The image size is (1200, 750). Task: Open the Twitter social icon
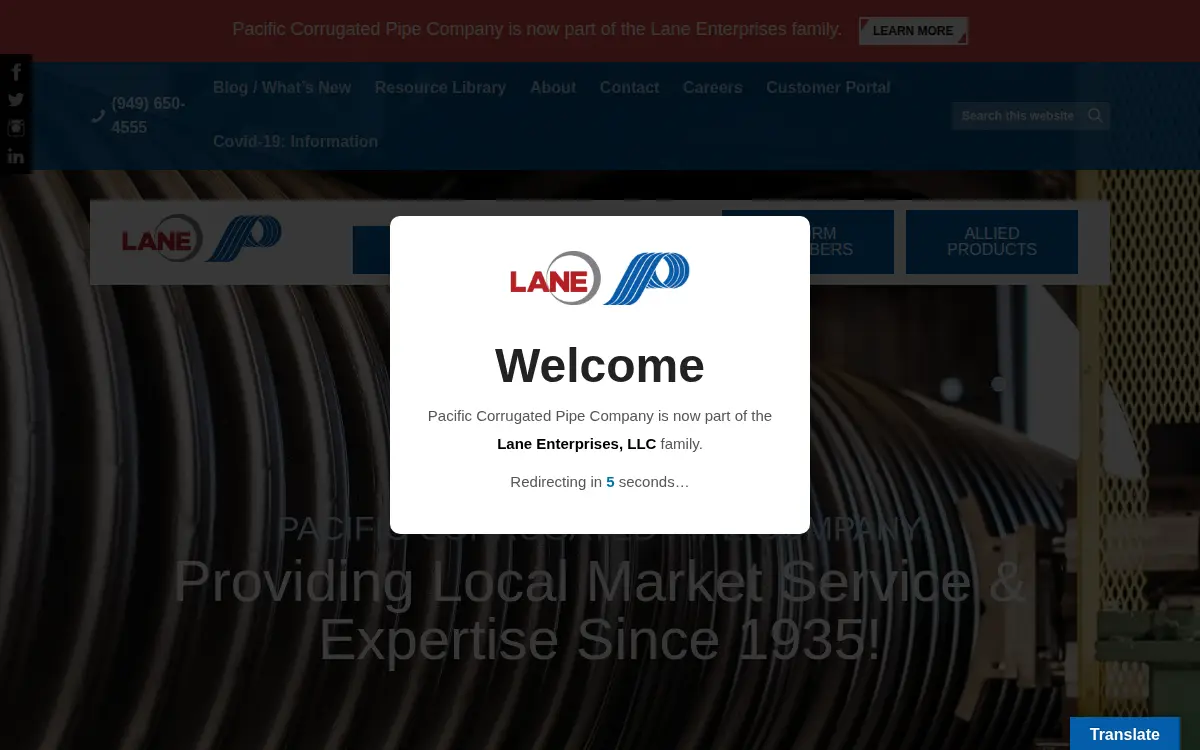[x=16, y=100]
